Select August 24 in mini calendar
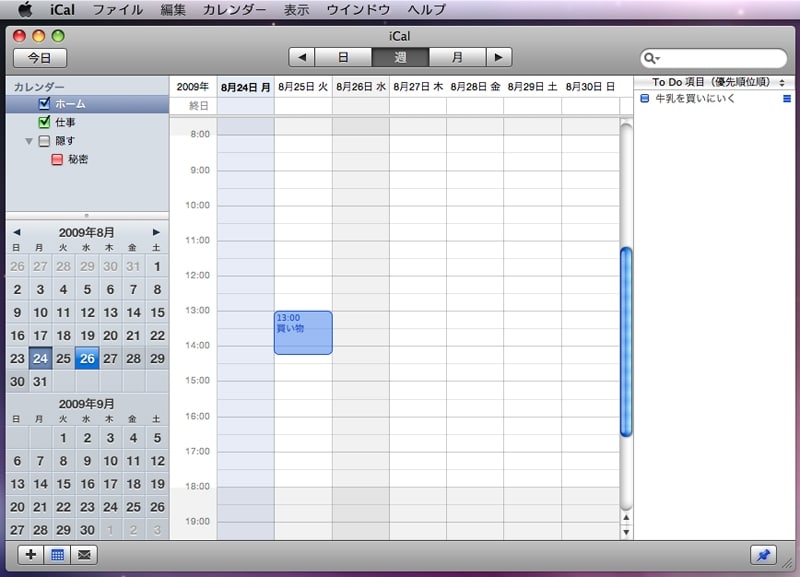Image resolution: width=800 pixels, height=577 pixels. (x=40, y=358)
